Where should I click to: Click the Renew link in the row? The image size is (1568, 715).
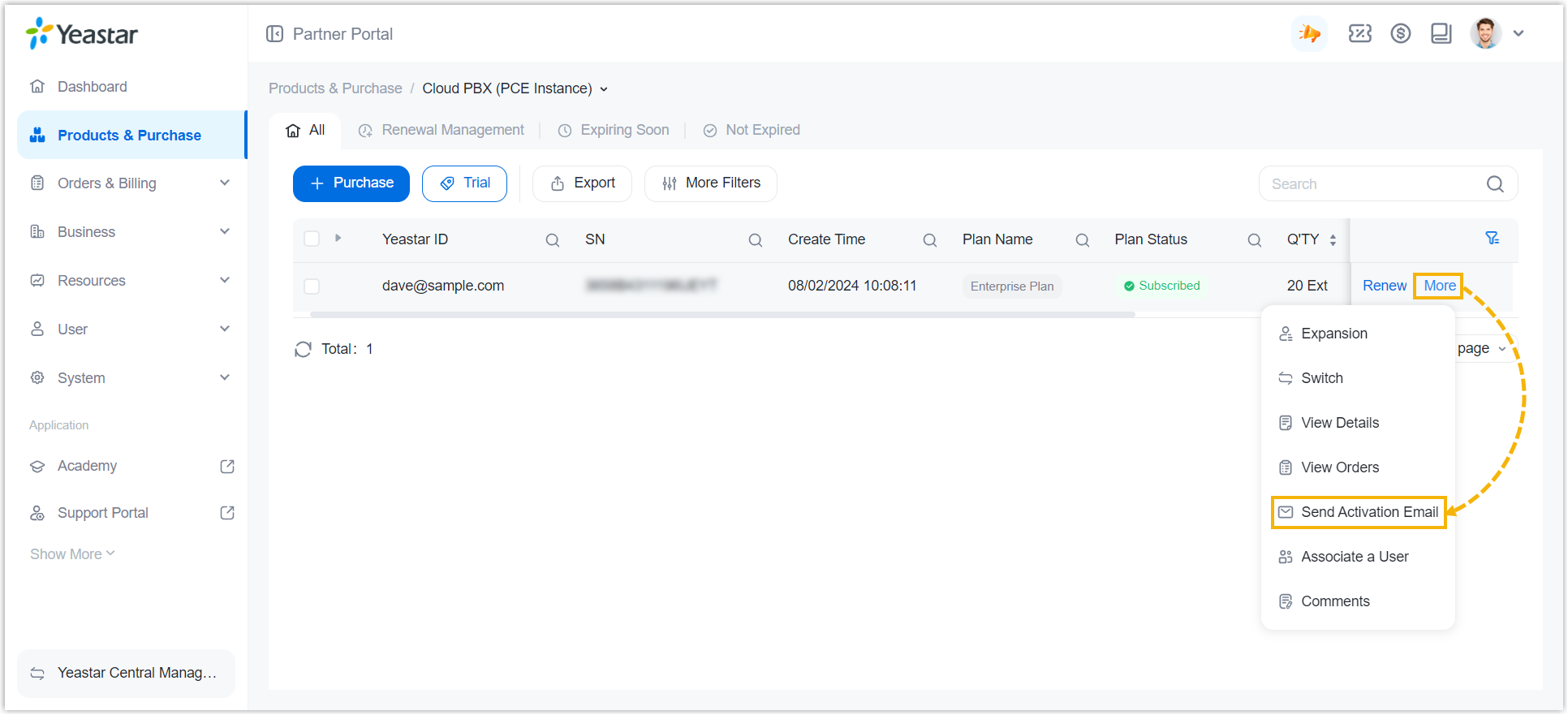[x=1384, y=286]
